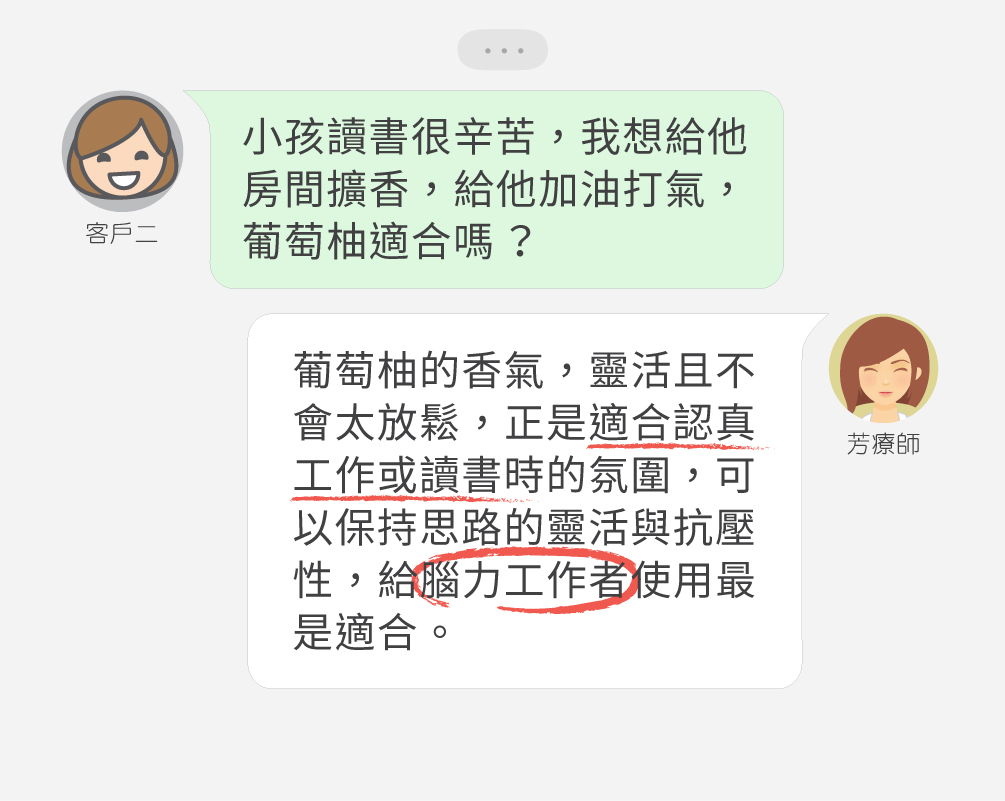Image resolution: width=1005 pixels, height=801 pixels.
Task: Click 小孩讀書很辛苦 in the green bubble
Action: tap(388, 137)
